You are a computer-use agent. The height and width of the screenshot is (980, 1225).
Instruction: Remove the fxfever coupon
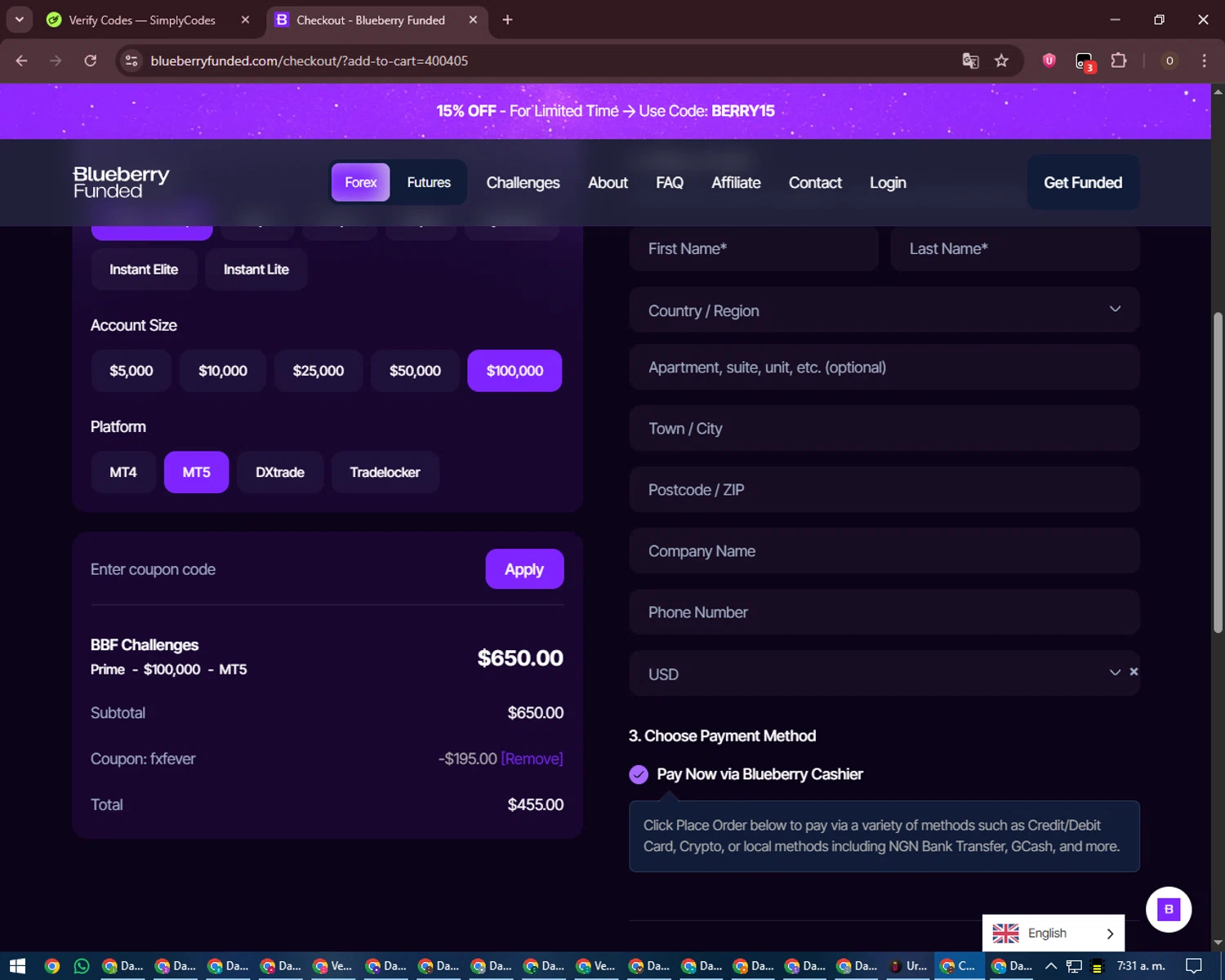pos(532,759)
